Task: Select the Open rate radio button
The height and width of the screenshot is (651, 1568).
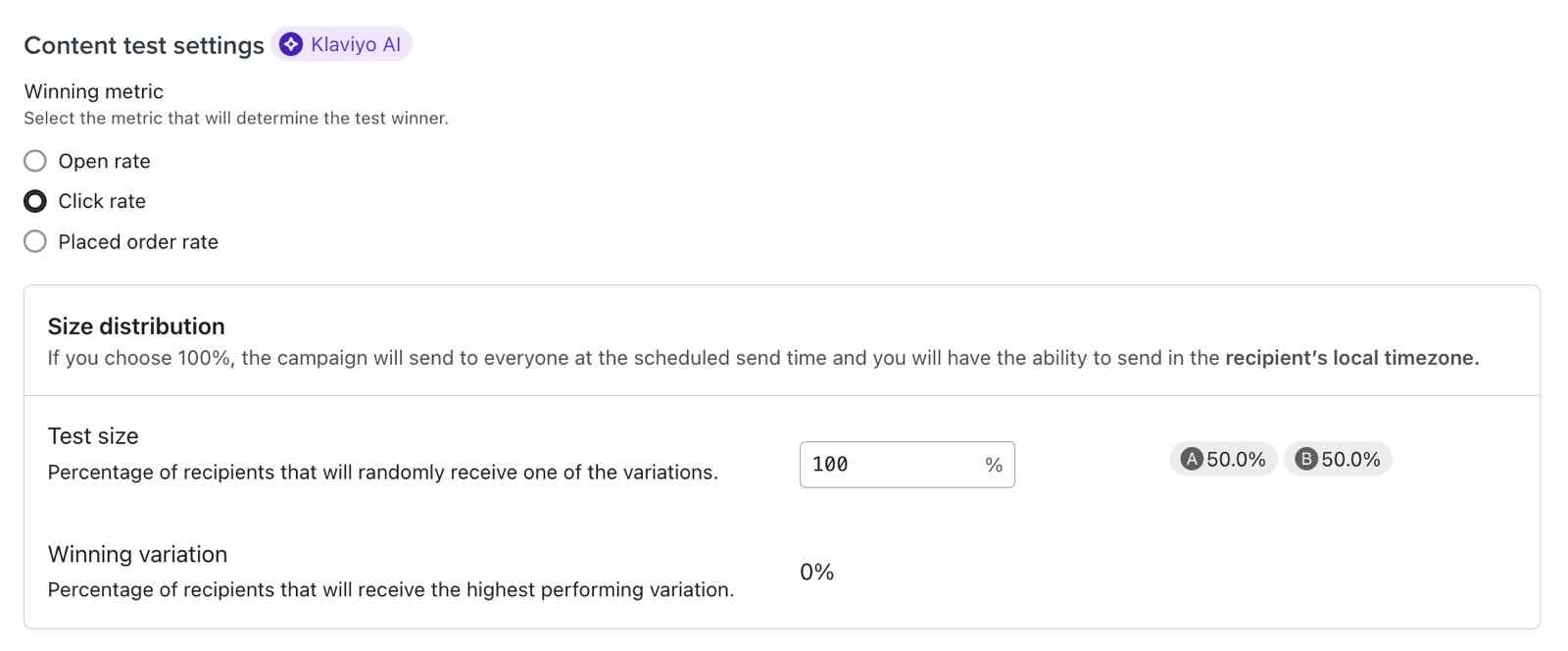Action: tap(35, 160)
